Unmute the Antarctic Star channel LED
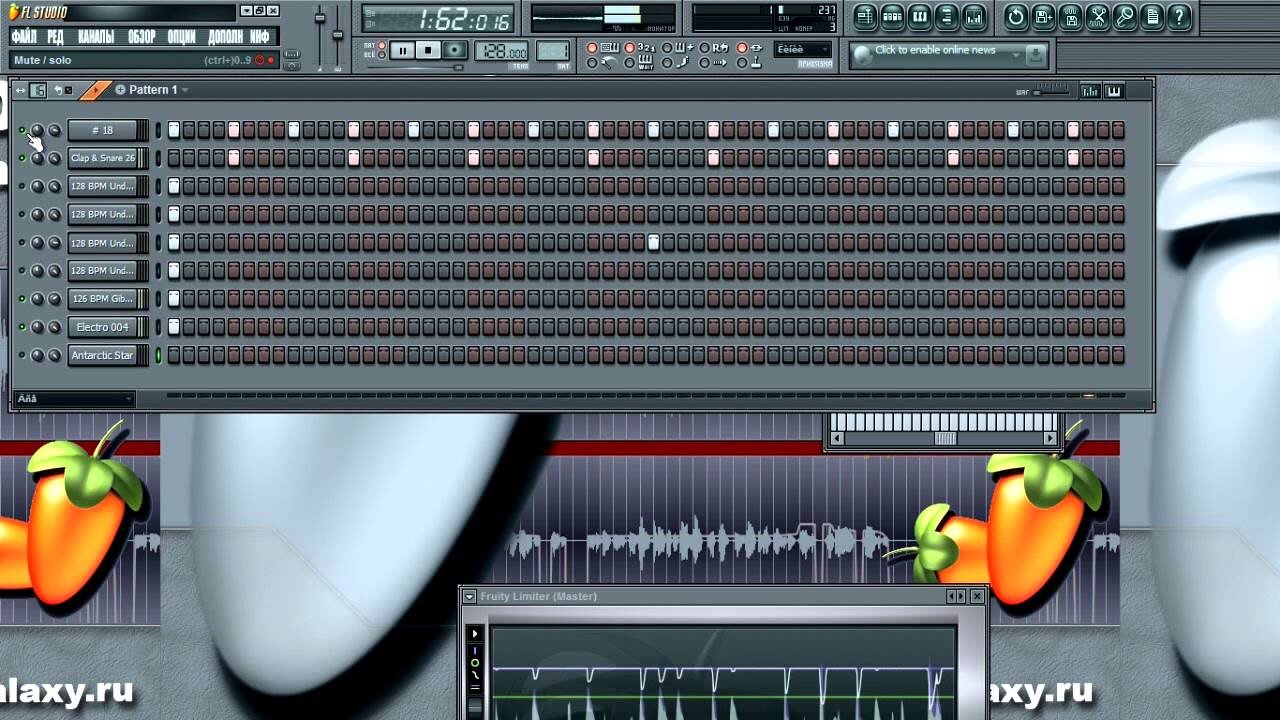Image resolution: width=1280 pixels, height=720 pixels. tap(22, 355)
